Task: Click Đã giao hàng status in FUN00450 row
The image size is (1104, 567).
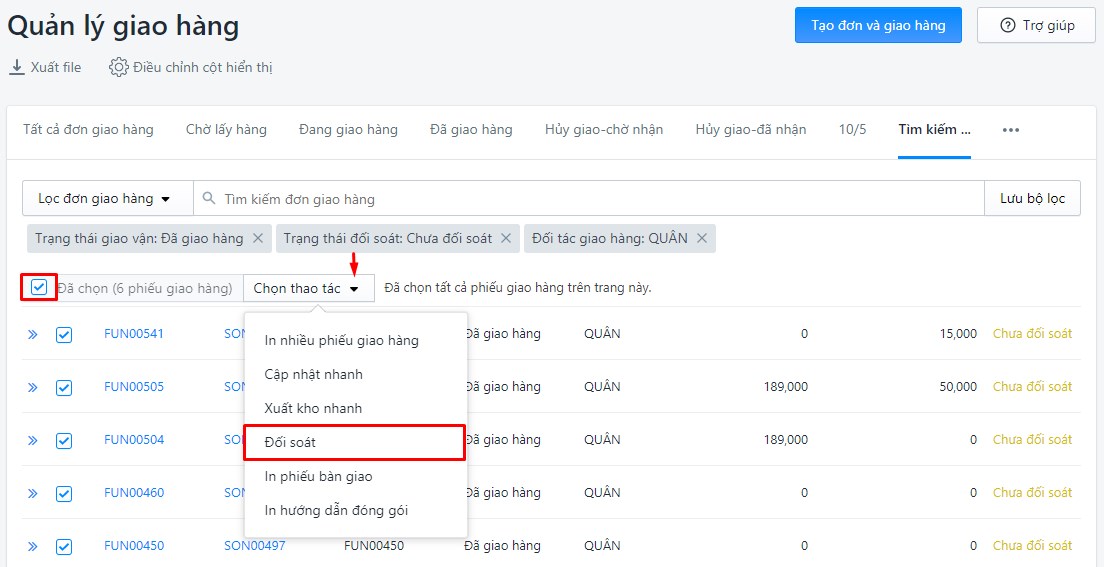Action: pyautogui.click(x=503, y=546)
